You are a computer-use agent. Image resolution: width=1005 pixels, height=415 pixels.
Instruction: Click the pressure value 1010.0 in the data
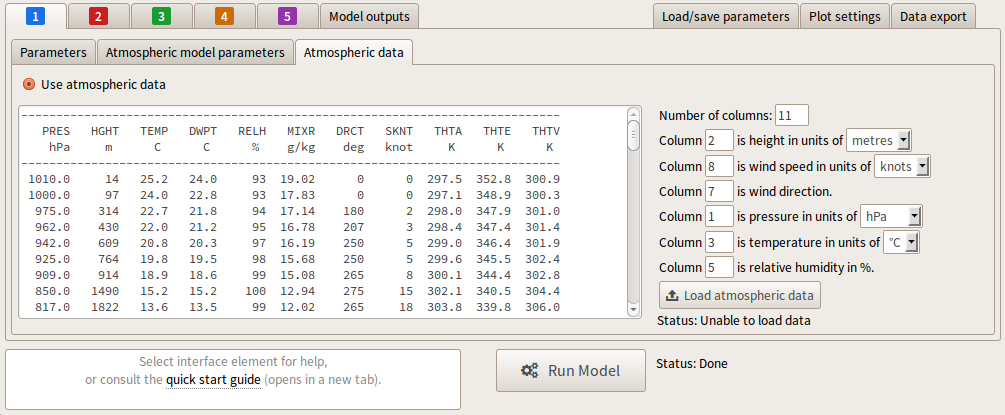point(49,178)
